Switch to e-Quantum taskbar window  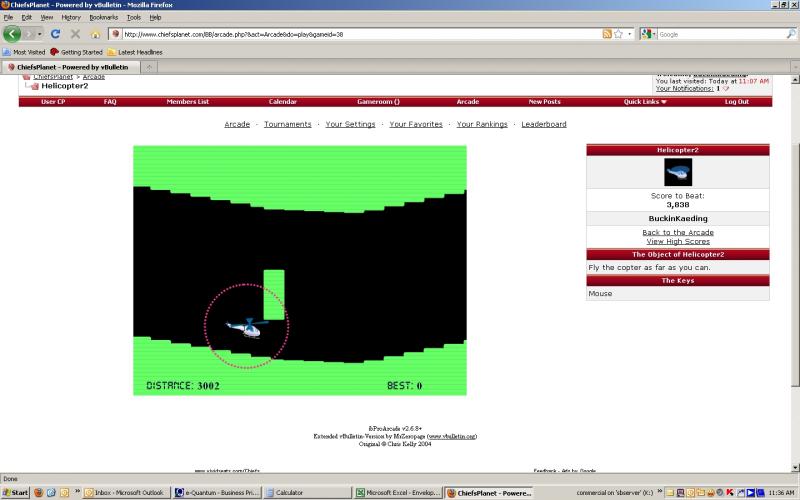[216, 493]
